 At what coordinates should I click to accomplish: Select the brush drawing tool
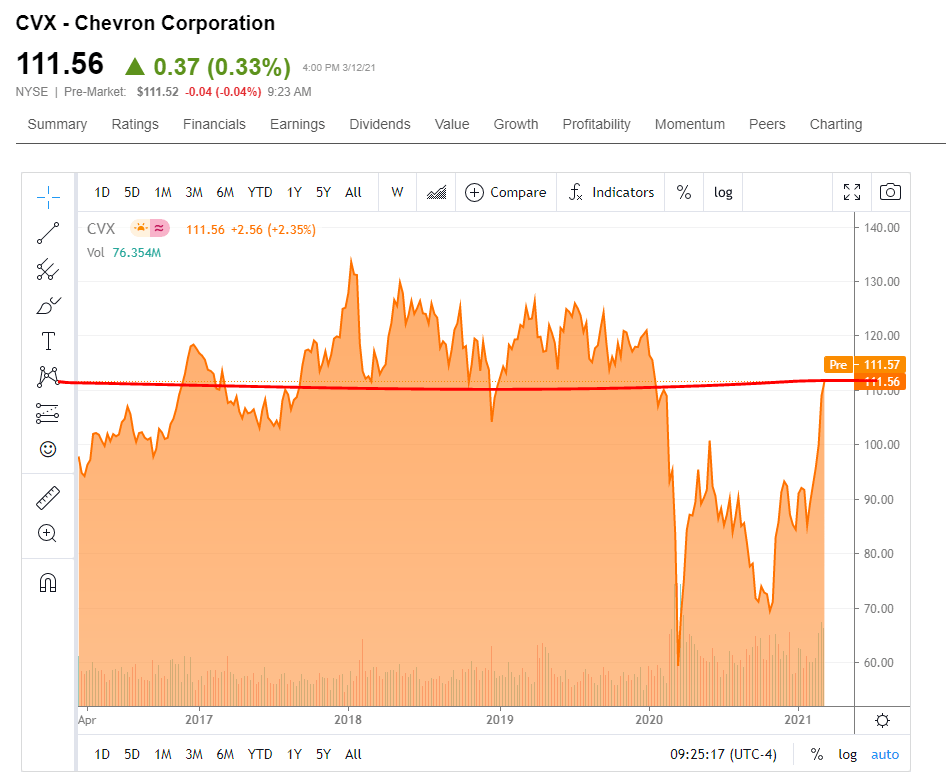[48, 306]
